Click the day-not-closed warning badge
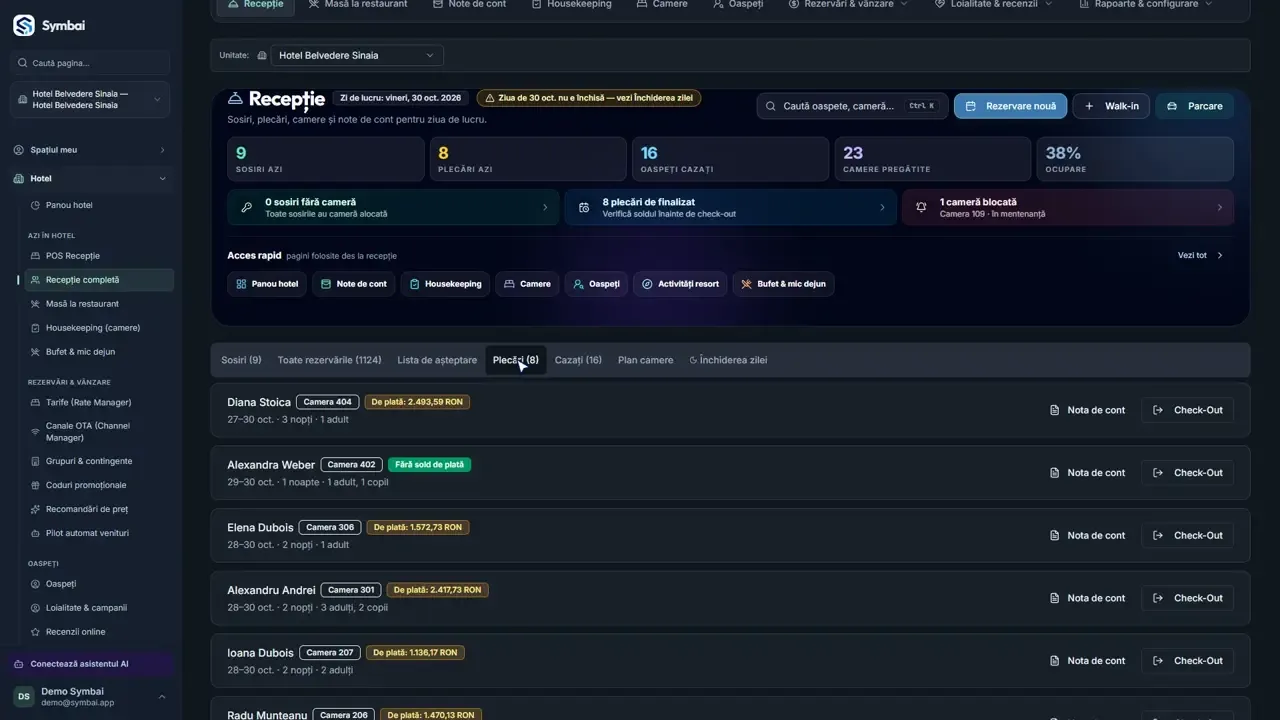The height and width of the screenshot is (720, 1280). pyautogui.click(x=589, y=98)
